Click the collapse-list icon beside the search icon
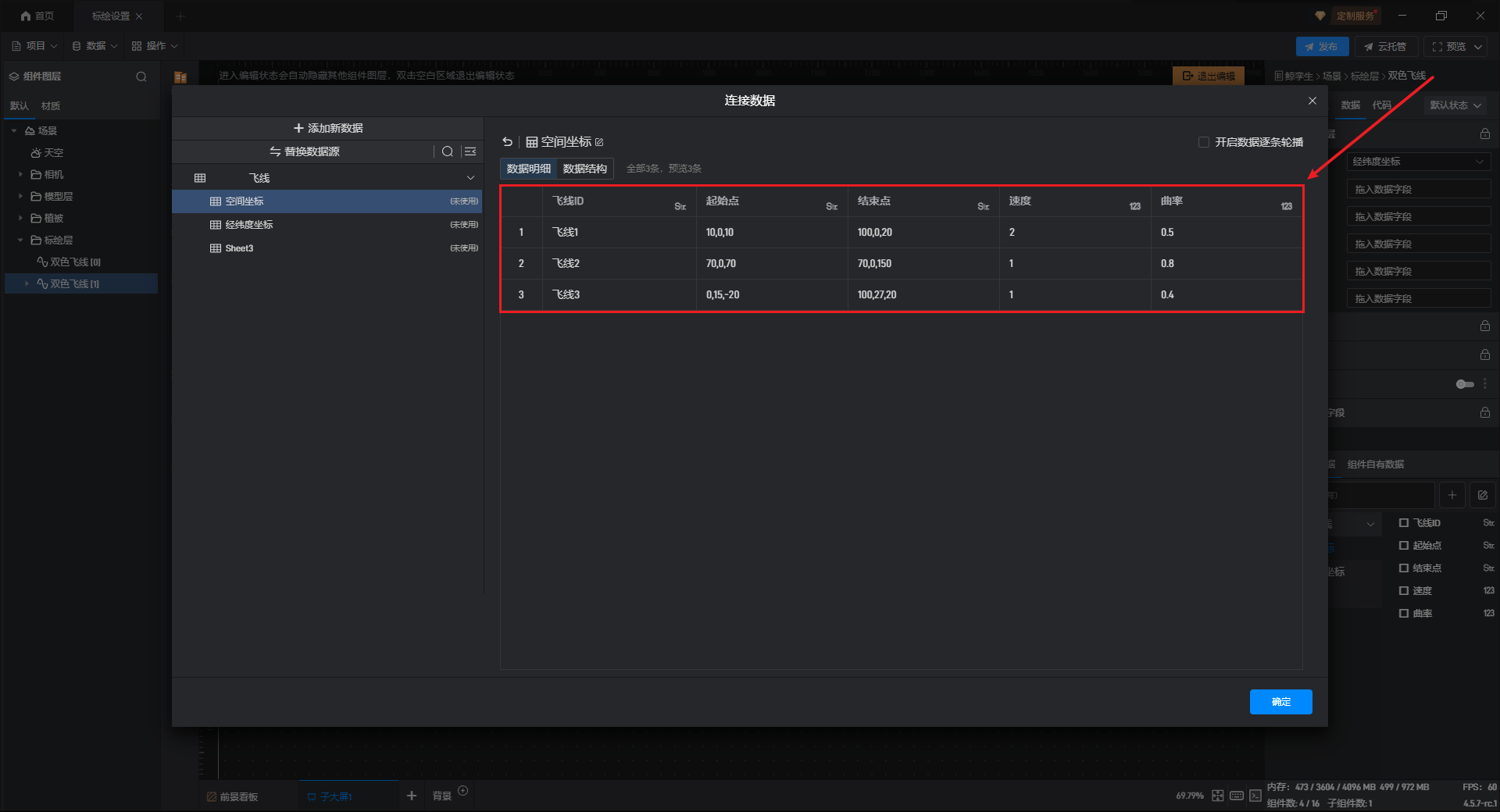1500x812 pixels. tap(470, 151)
